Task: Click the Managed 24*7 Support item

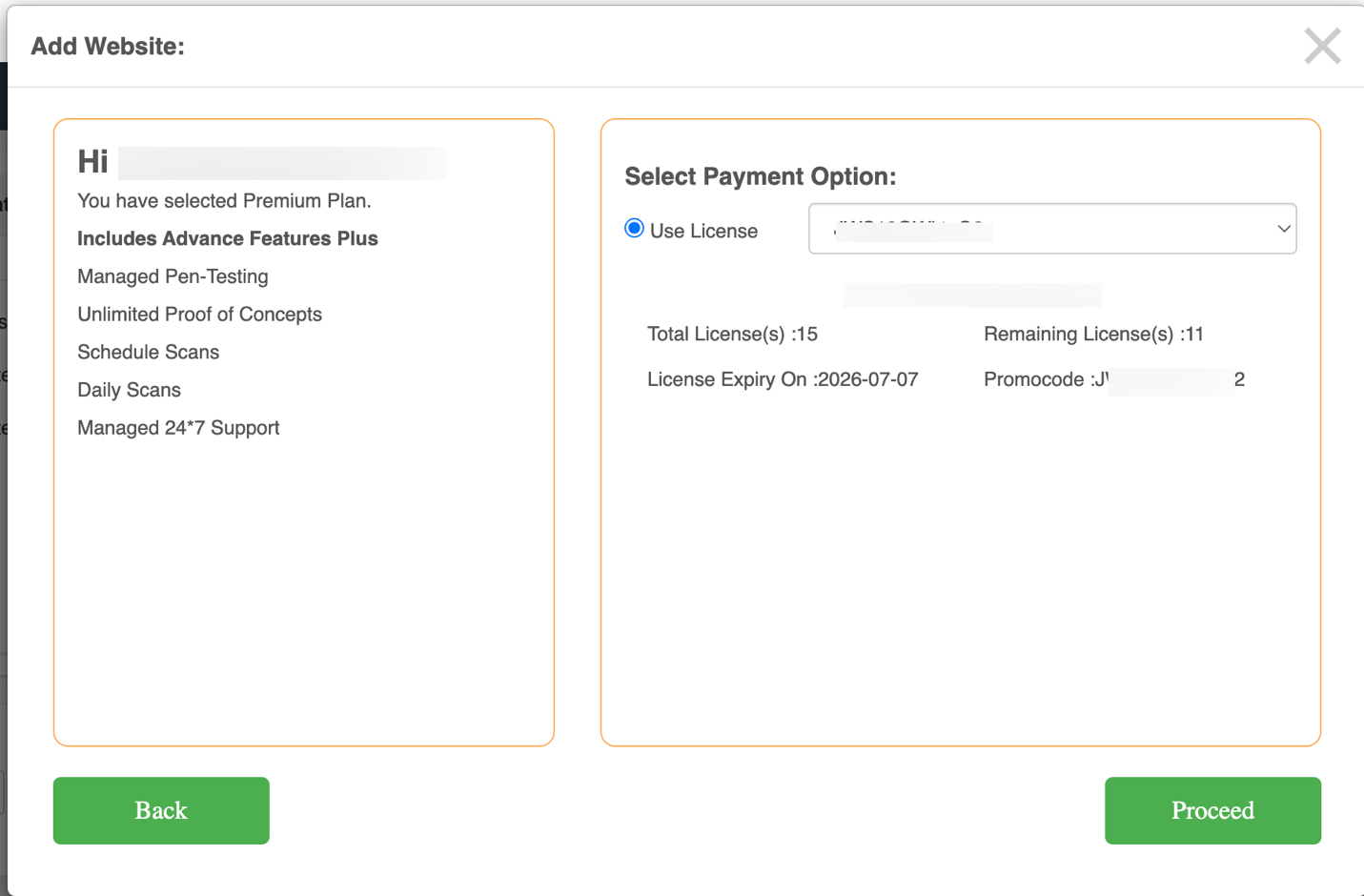Action: 178,427
